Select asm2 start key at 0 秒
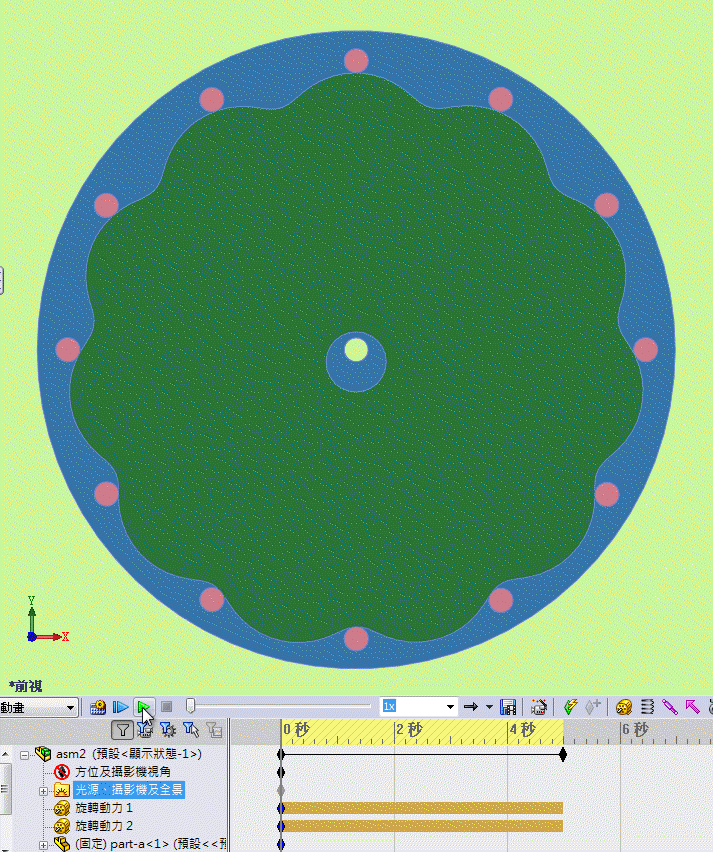The width and height of the screenshot is (713, 852). 281,754
